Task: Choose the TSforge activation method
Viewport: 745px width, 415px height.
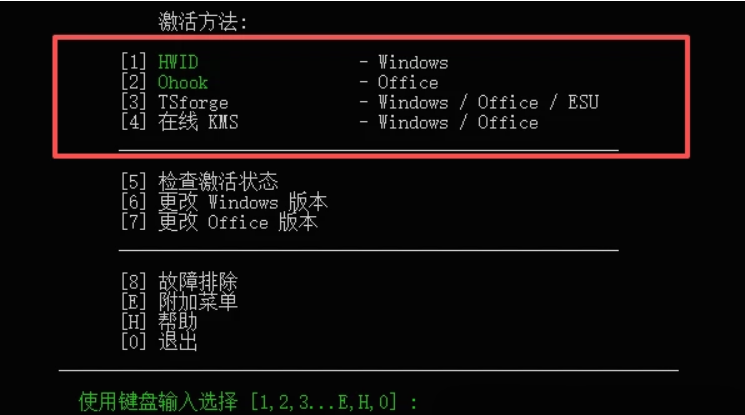Action: point(193,103)
